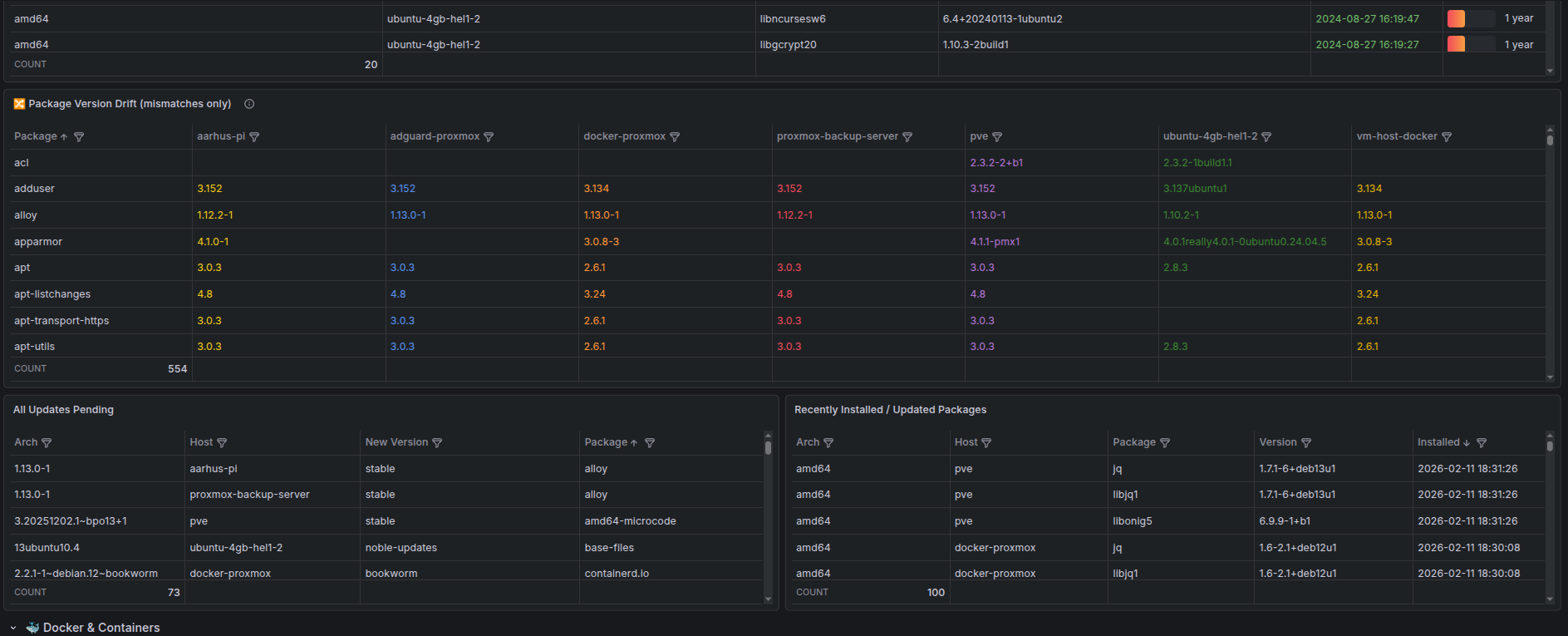Screen dimensions: 1568x636
Task: Filter the Package column in Version Drift table
Action: coord(79,137)
